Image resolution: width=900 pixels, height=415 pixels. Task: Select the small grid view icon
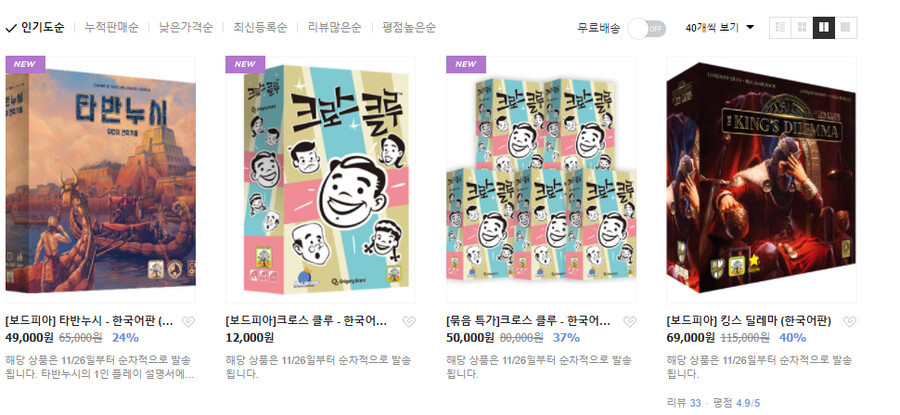802,28
